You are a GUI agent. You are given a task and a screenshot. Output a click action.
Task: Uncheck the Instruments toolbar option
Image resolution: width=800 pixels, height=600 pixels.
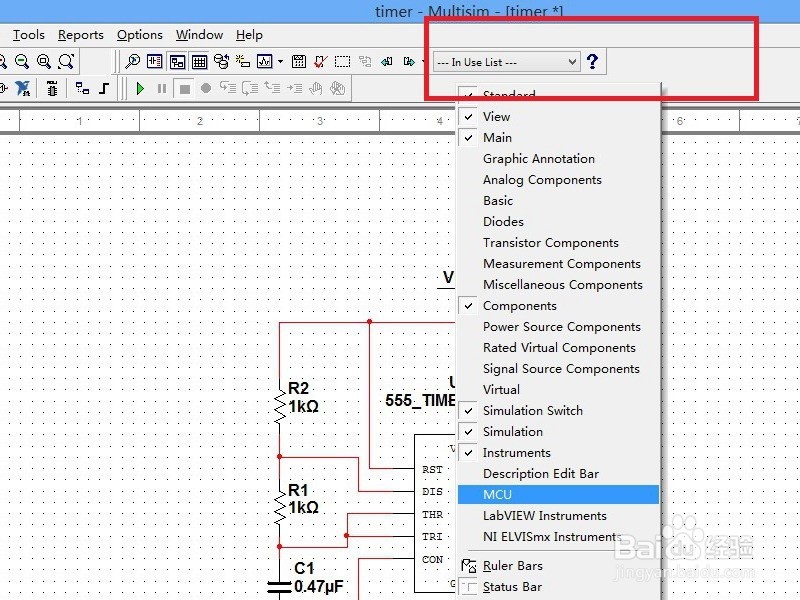[558, 453]
